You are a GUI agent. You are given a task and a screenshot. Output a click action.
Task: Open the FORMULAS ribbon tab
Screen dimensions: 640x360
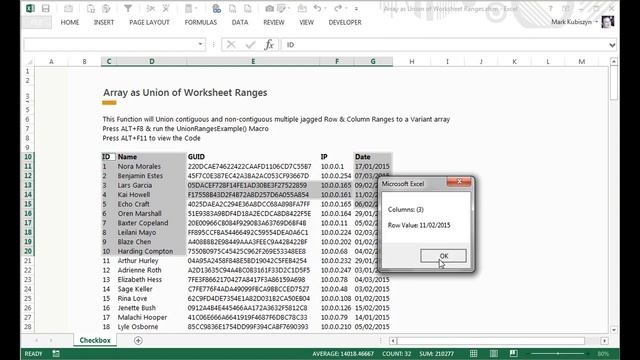201,22
